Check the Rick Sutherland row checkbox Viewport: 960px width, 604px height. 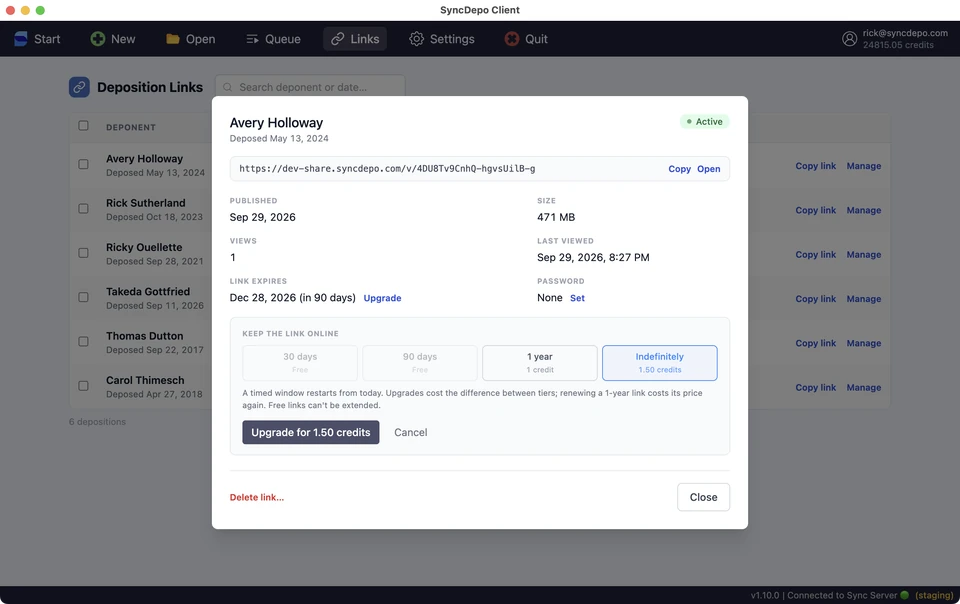(x=83, y=209)
